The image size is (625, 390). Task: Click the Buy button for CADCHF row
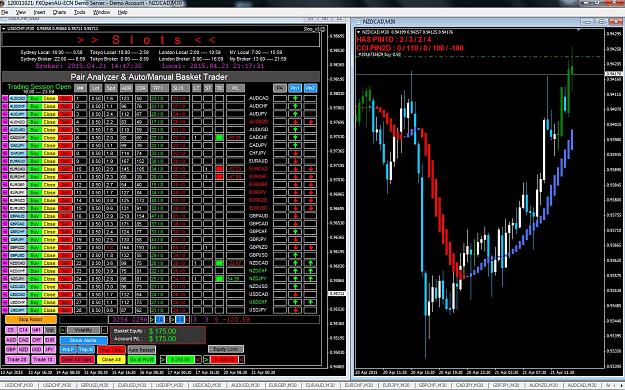[x=35, y=138]
